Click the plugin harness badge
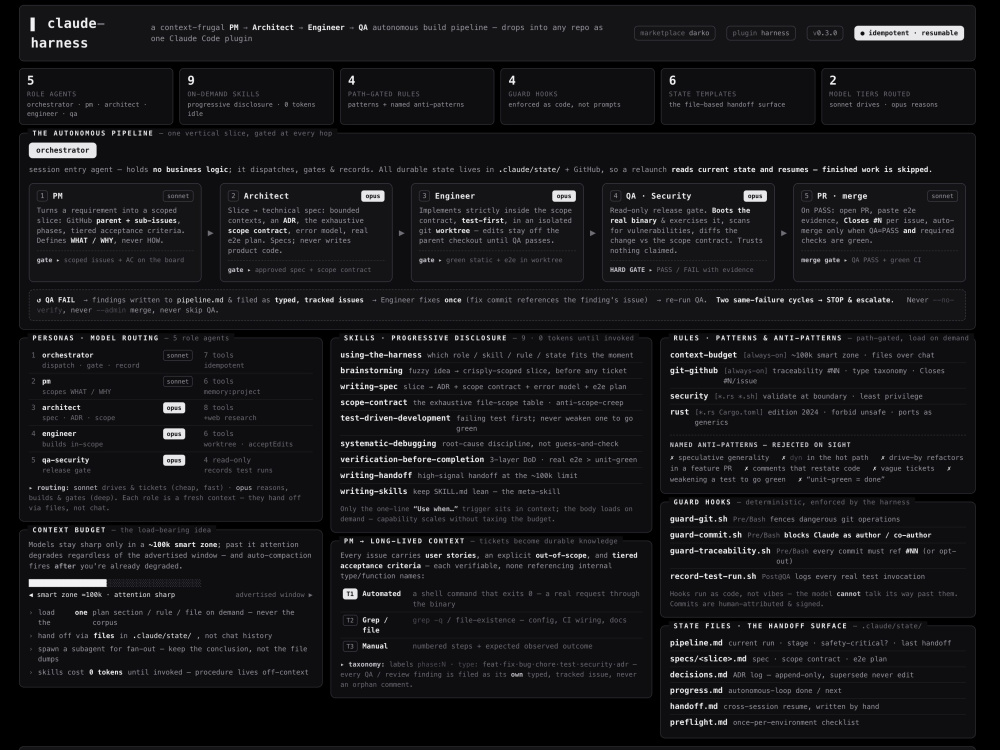The width and height of the screenshot is (1000, 750). pos(760,33)
